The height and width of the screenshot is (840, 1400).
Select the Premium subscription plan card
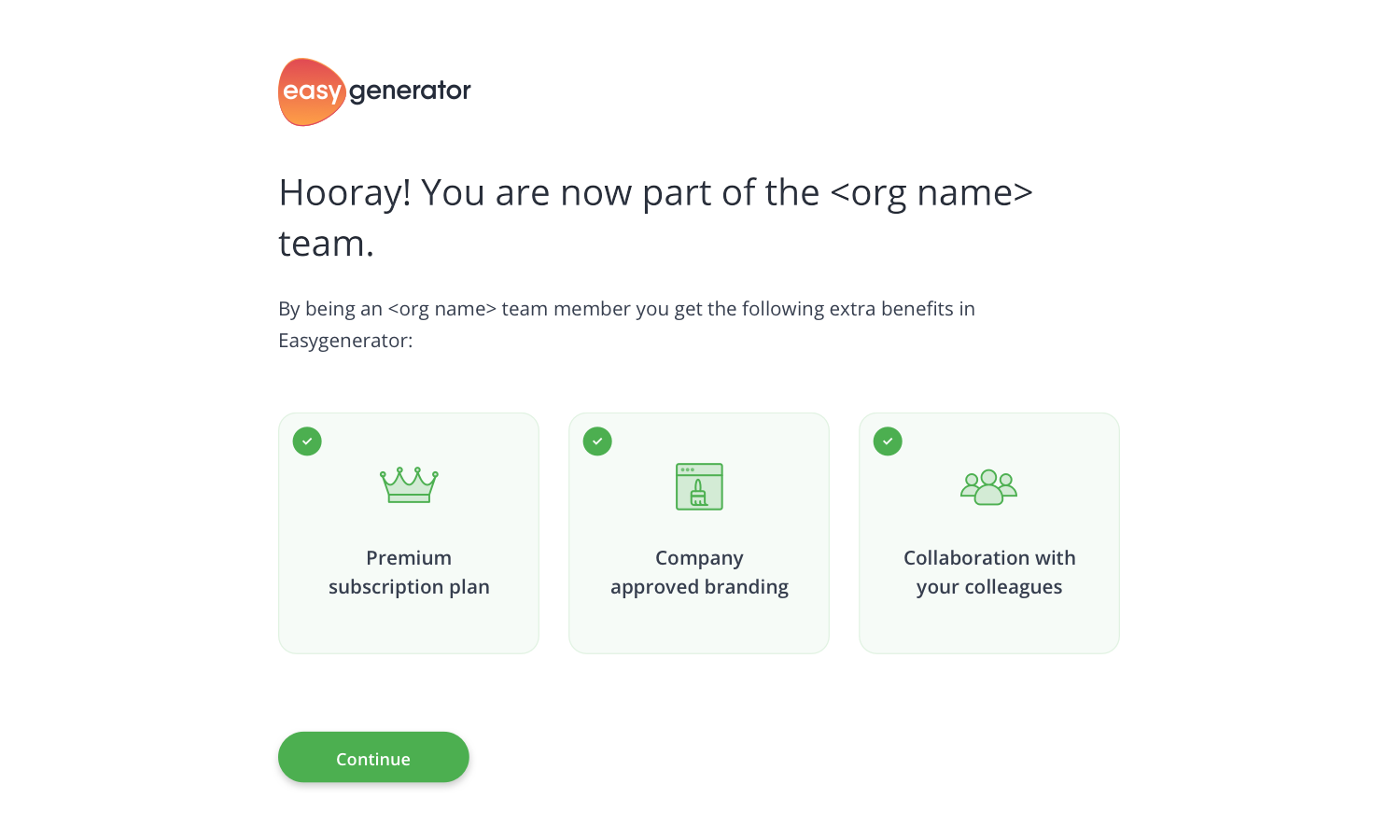pos(409,533)
